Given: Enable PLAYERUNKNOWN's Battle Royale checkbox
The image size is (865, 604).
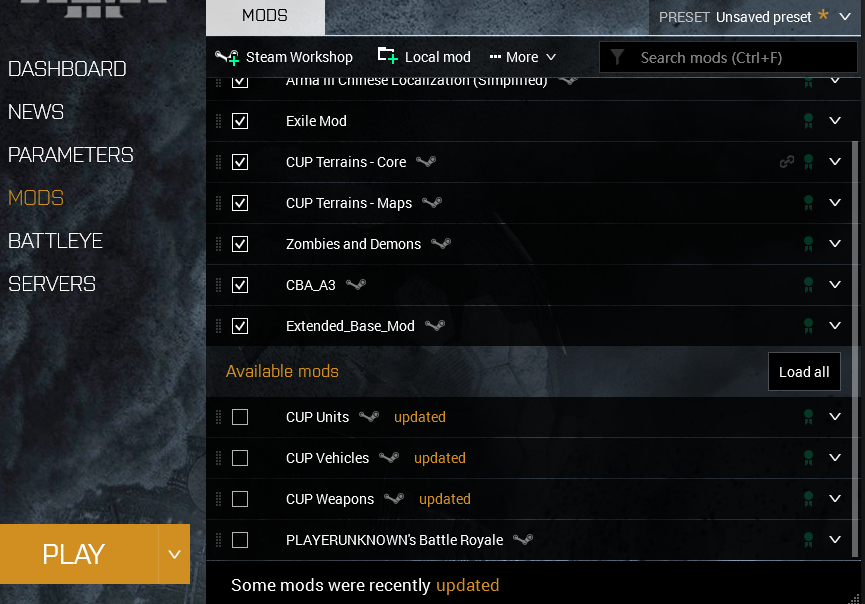Looking at the screenshot, I should tap(240, 540).
